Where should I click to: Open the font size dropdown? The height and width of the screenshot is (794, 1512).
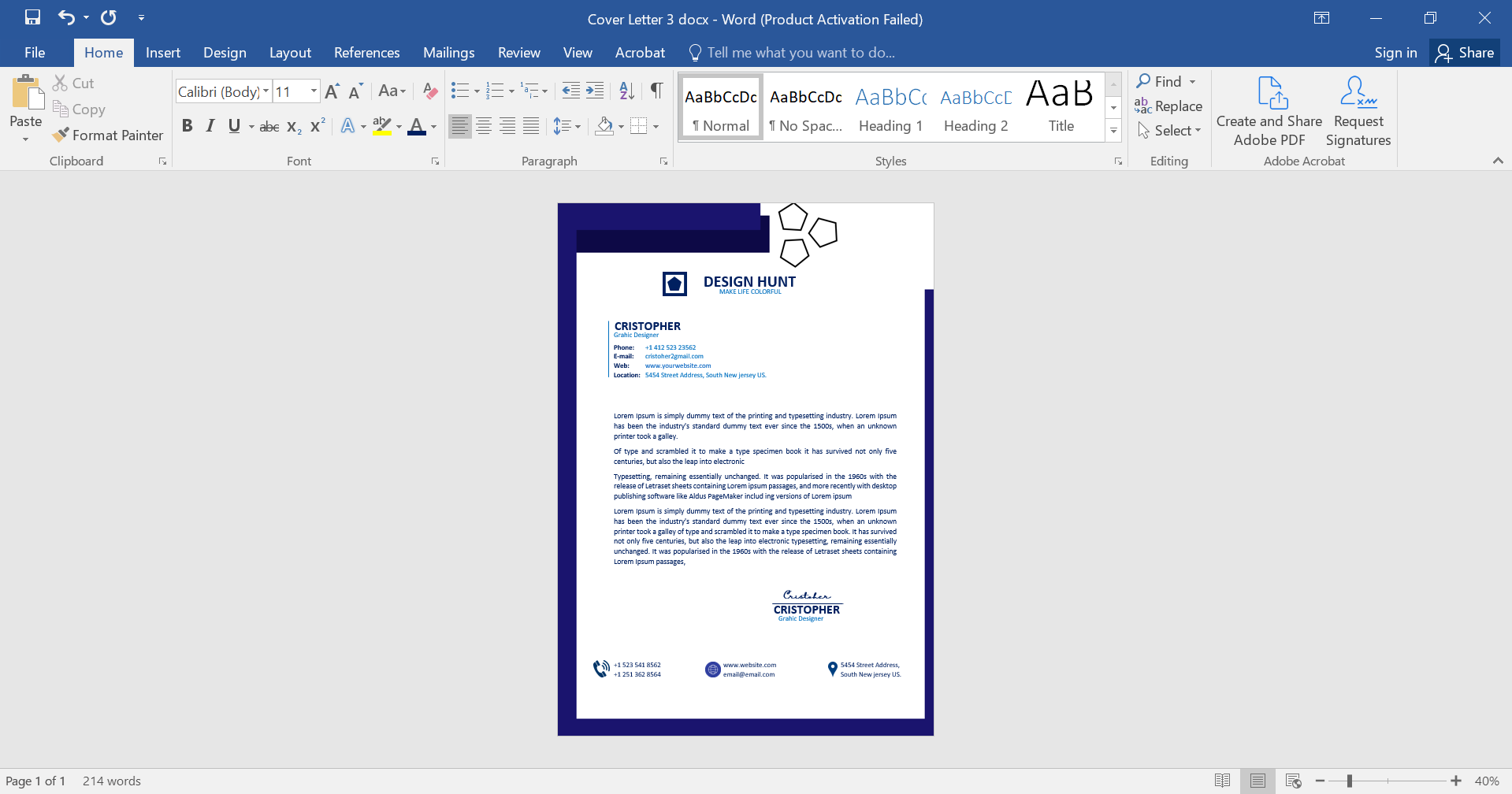(312, 91)
